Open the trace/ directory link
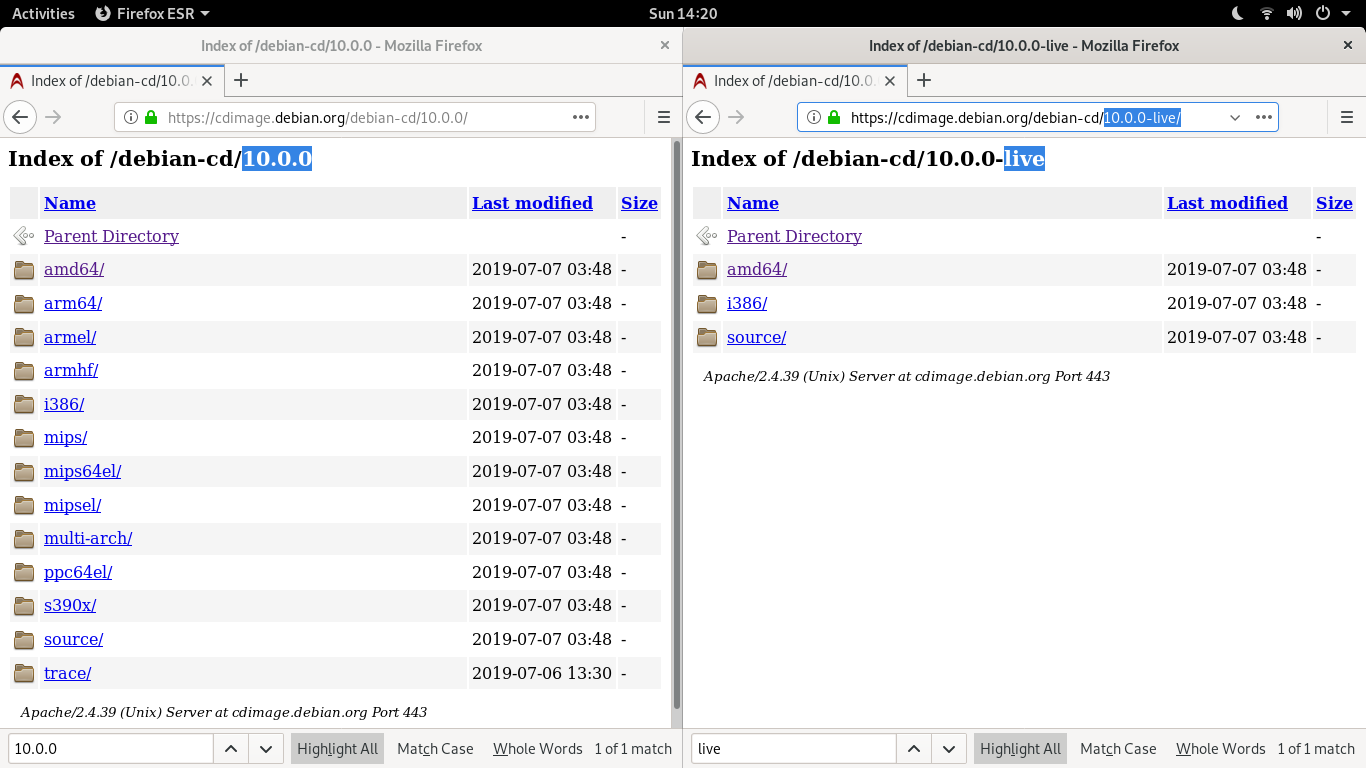Viewport: 1366px width, 768px height. [x=68, y=673]
